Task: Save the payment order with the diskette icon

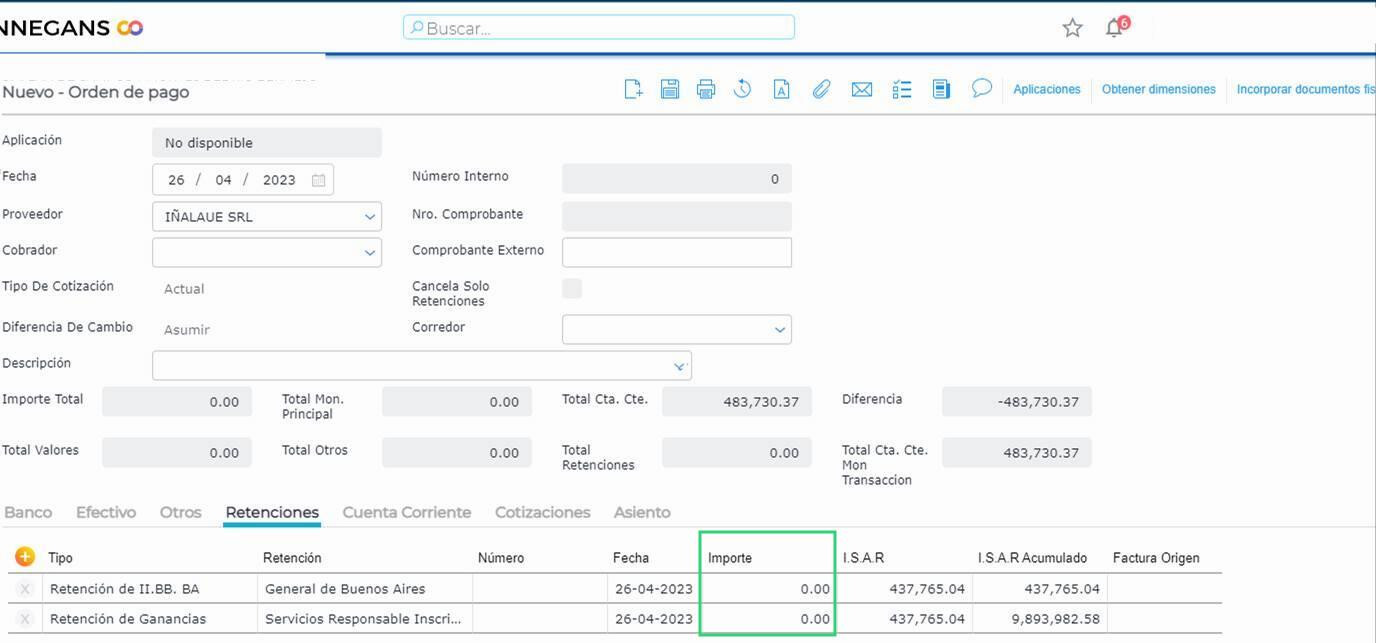Action: pos(670,90)
